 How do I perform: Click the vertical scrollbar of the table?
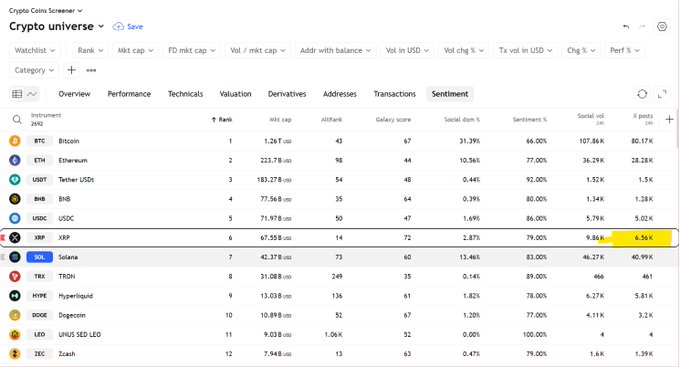[677, 128]
